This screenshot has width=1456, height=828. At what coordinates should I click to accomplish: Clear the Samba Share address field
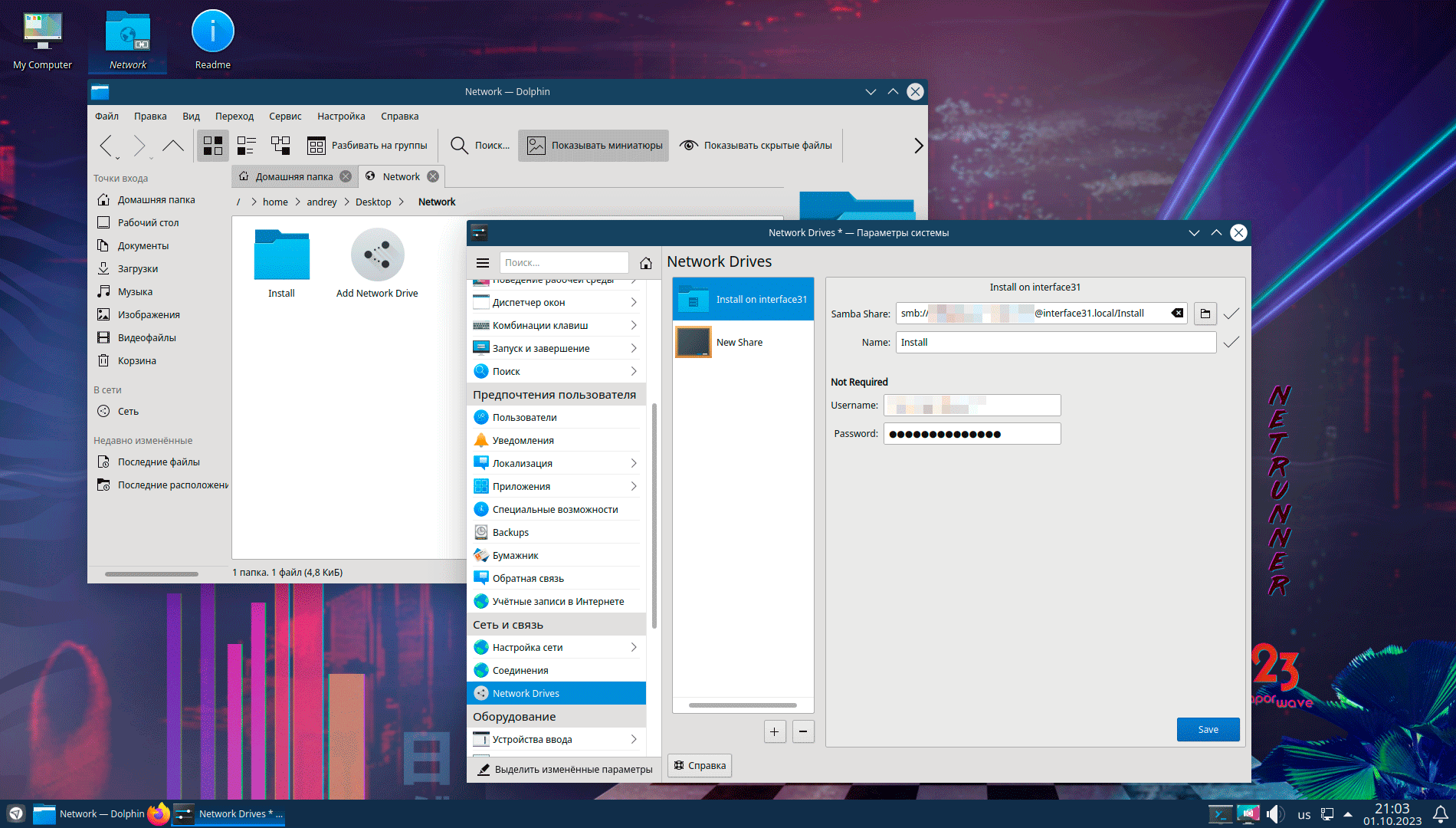(1177, 313)
